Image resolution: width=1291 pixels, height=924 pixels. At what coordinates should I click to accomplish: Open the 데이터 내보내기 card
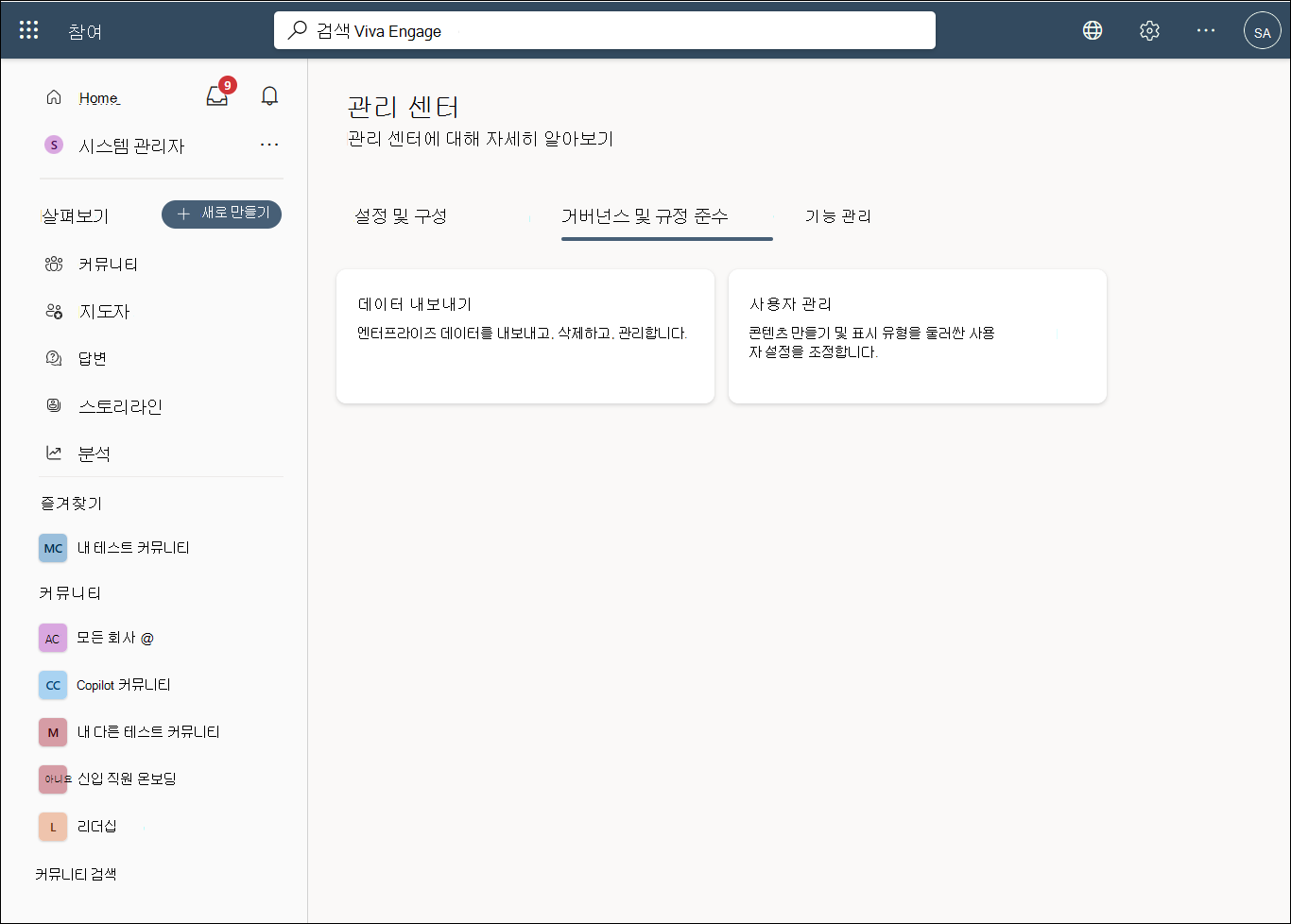click(525, 336)
